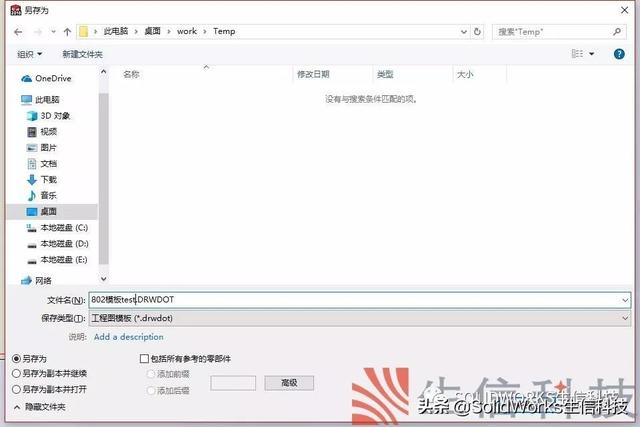Viewport: 640px width, 427px height.
Task: Collapse with 隐藏文件夹 chevron
Action: pos(17,407)
